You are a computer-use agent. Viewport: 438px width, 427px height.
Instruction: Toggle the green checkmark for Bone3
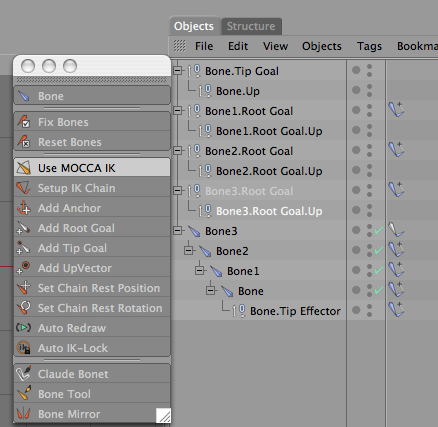pos(379,230)
